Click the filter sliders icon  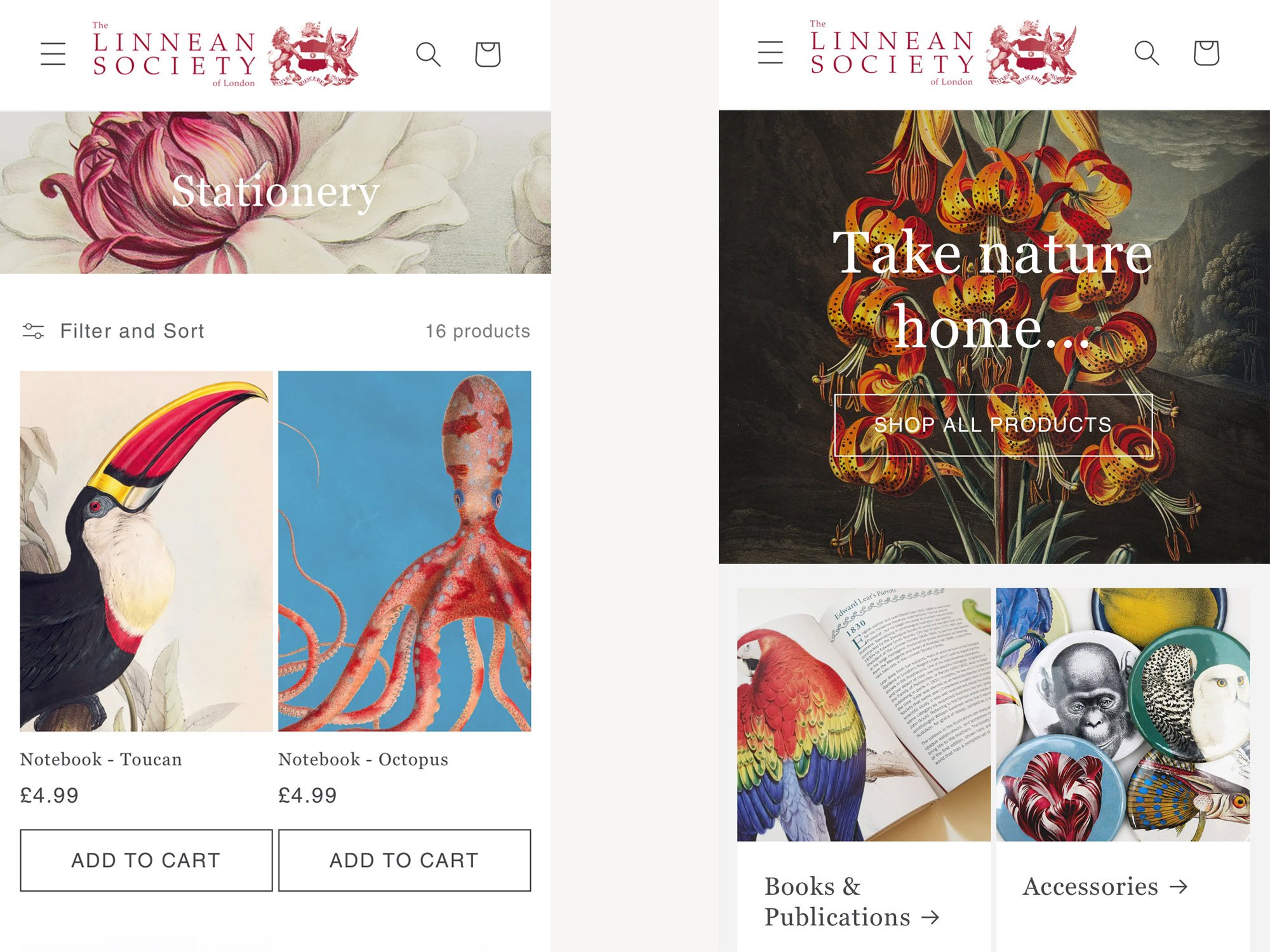point(33,331)
